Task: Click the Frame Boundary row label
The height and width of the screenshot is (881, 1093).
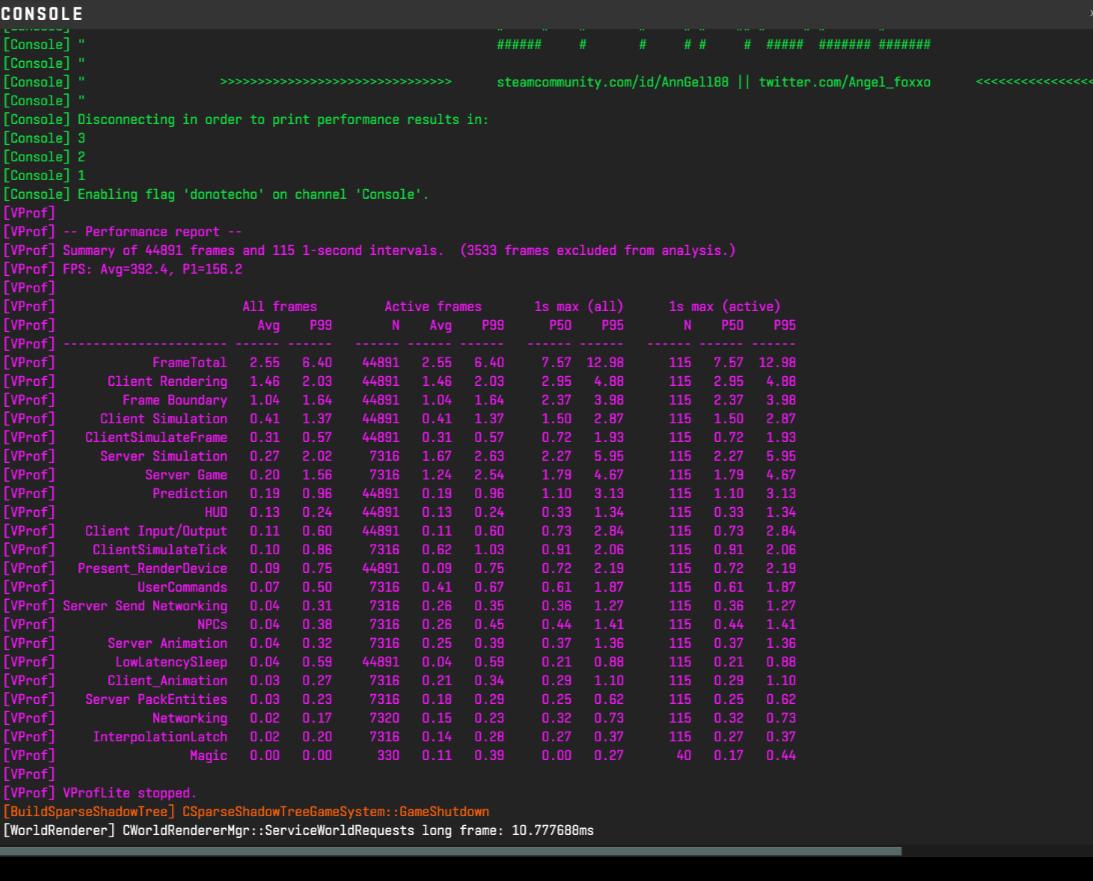Action: pyautogui.click(x=174, y=400)
